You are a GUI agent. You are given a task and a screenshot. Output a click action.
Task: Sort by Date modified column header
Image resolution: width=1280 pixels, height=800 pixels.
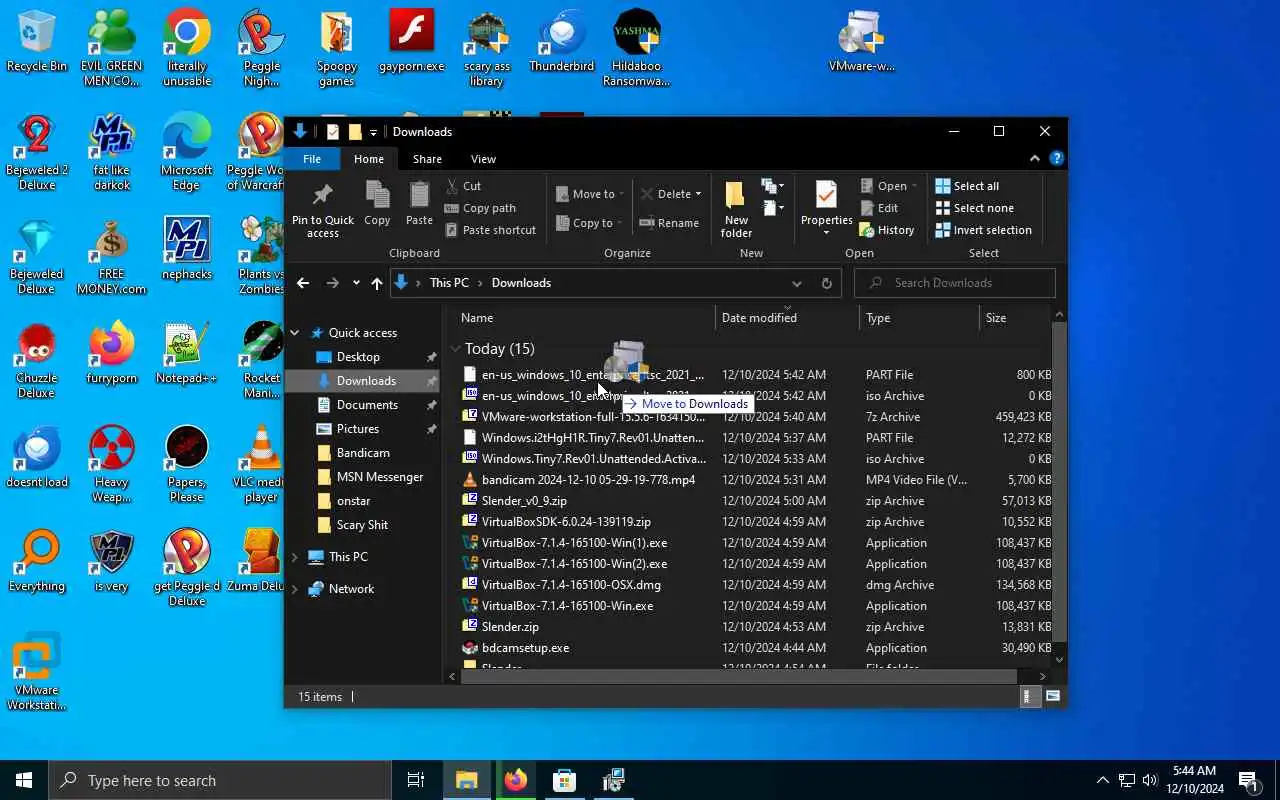click(787, 318)
